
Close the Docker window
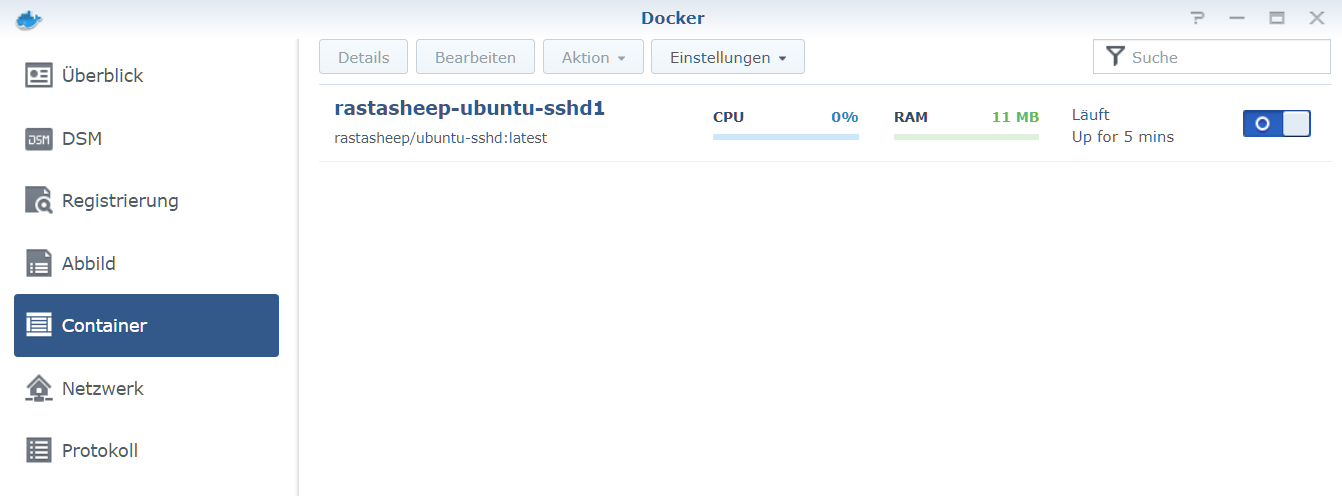click(x=1317, y=18)
